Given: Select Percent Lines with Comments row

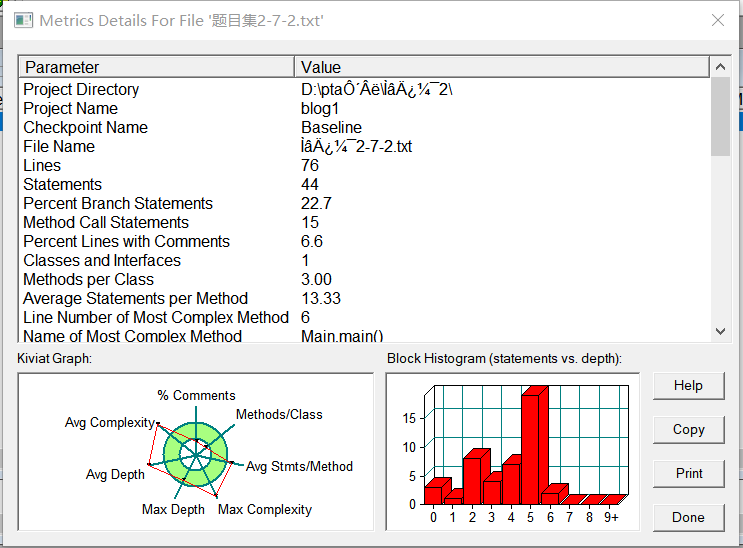Looking at the screenshot, I should tap(365, 241).
